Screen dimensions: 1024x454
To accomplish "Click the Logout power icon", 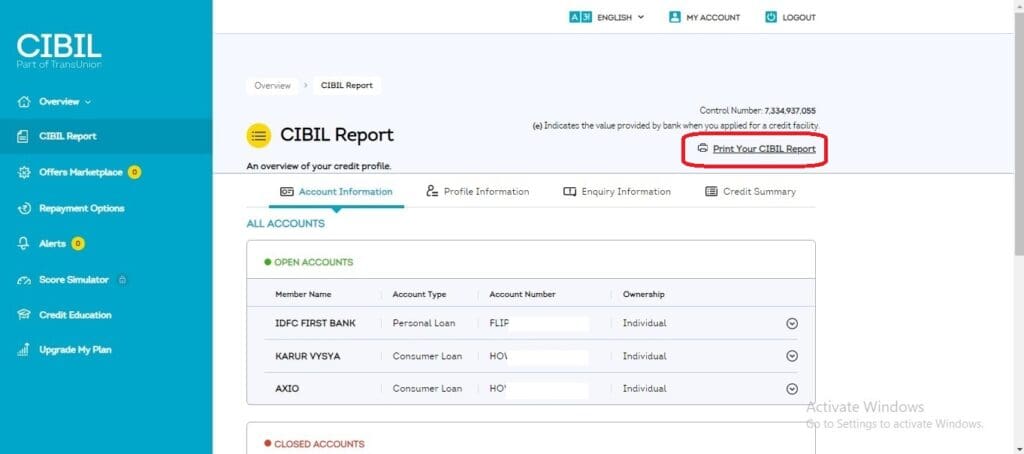I will 771,18.
